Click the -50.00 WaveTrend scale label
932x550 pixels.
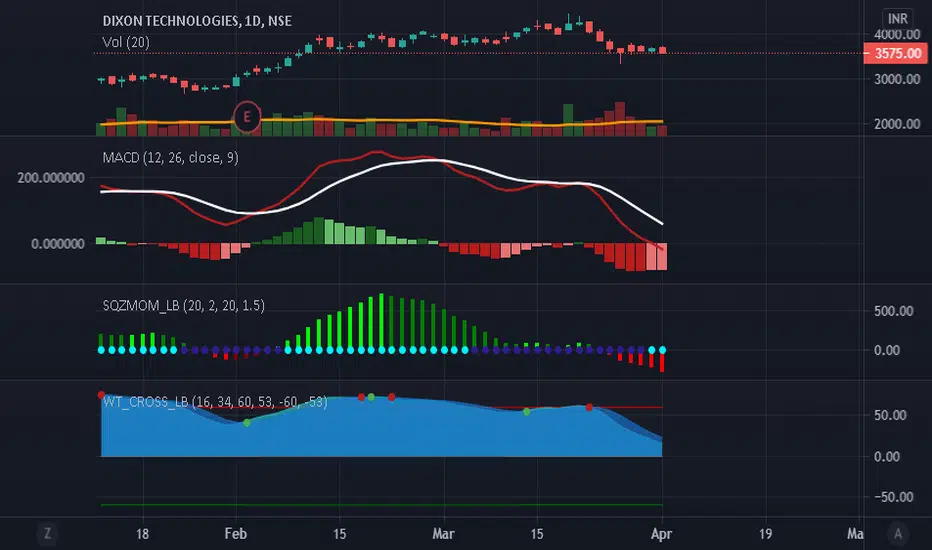893,496
